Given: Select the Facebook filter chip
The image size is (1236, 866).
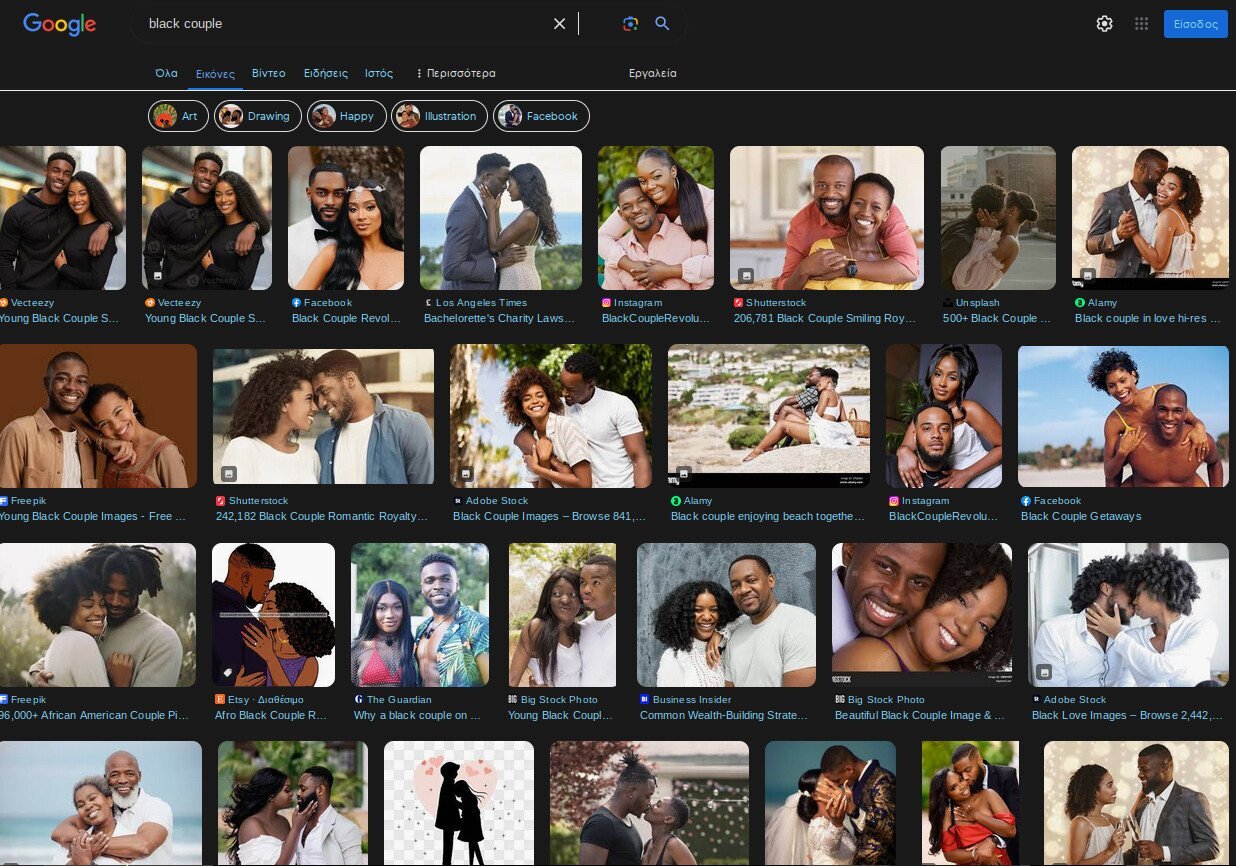Looking at the screenshot, I should tap(541, 116).
